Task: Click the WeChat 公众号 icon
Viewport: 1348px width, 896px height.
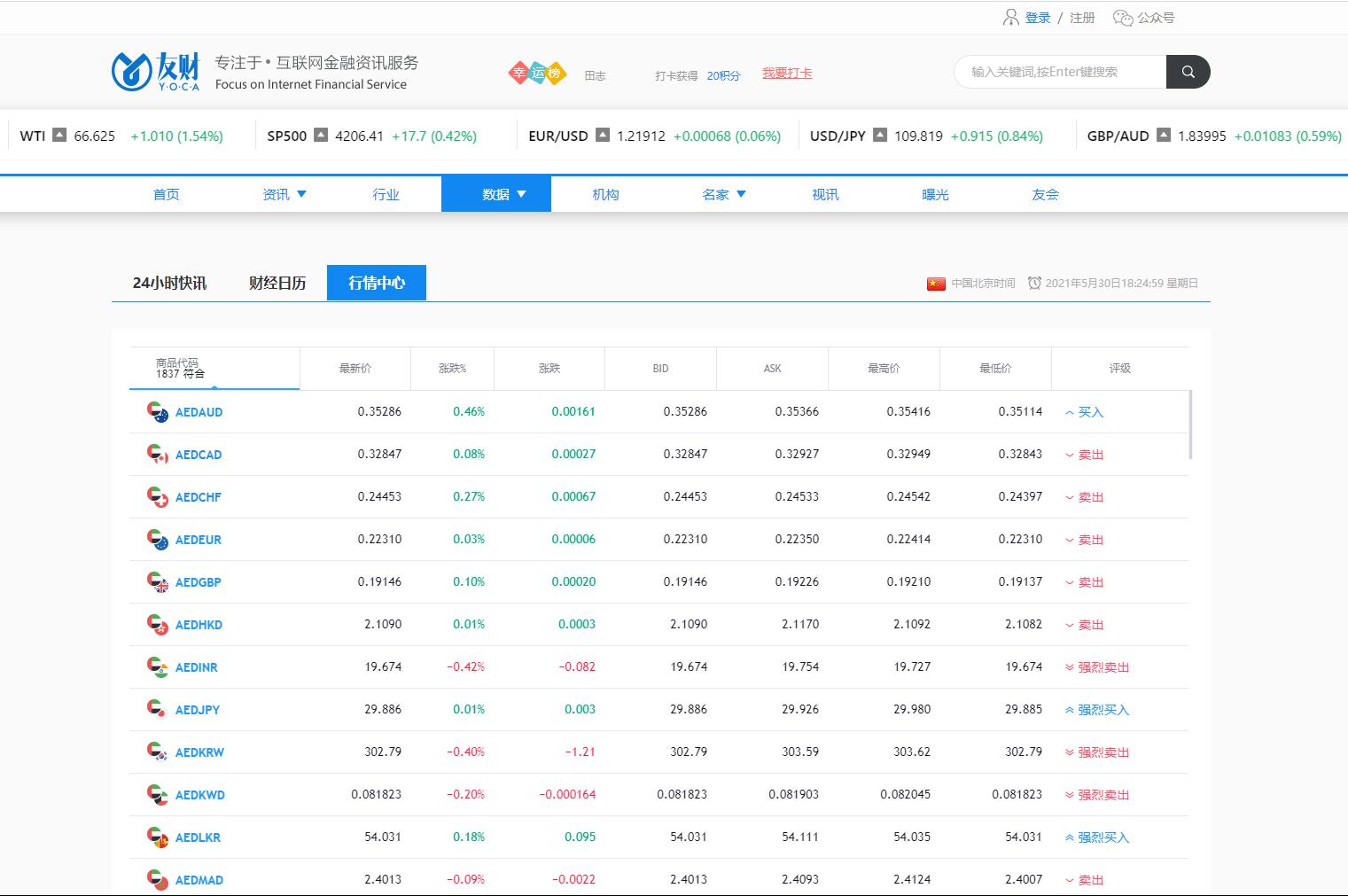Action: (1123, 18)
